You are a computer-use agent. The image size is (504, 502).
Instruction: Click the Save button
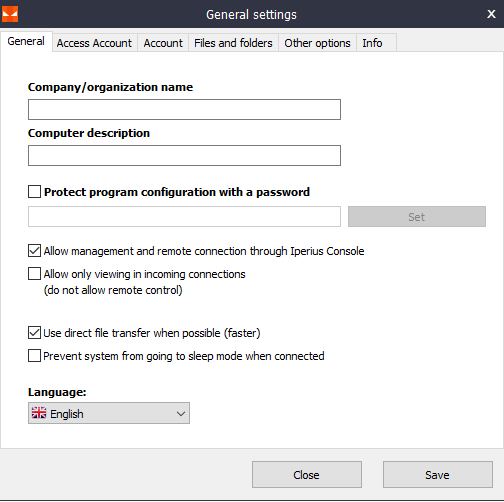[x=438, y=475]
